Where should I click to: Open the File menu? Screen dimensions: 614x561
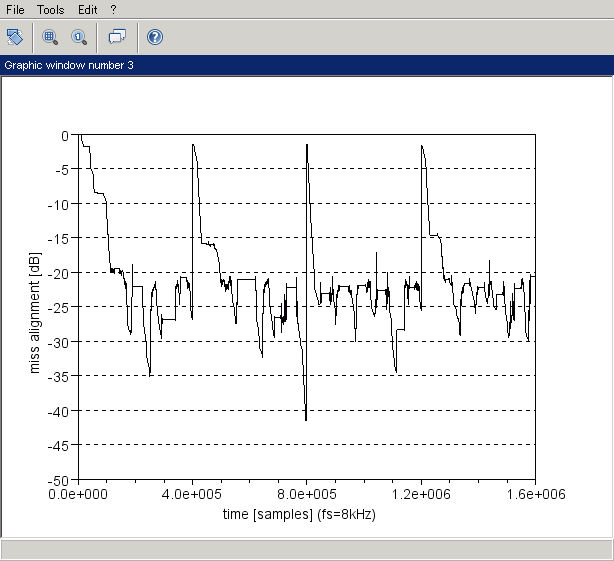click(15, 8)
